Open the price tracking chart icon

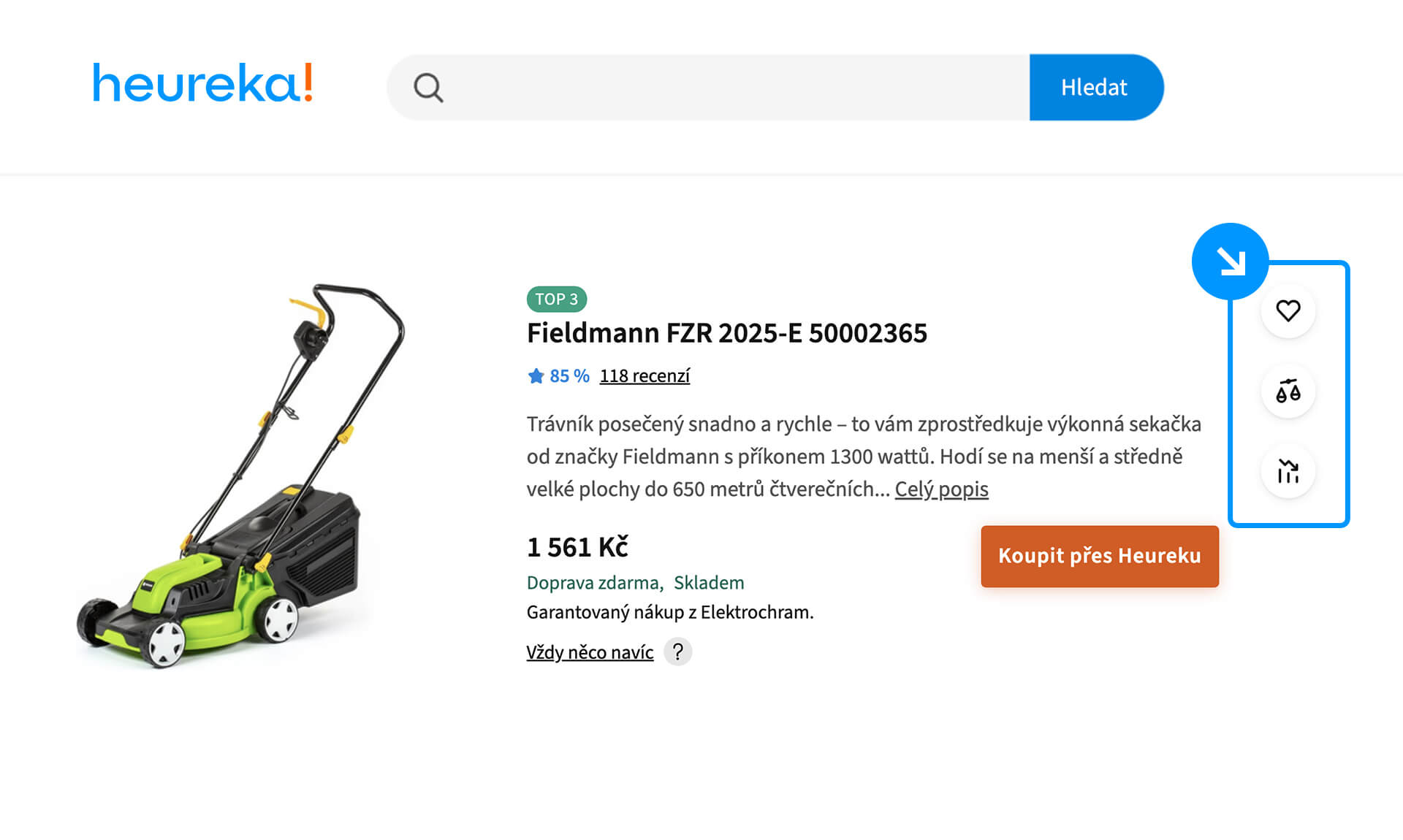click(1288, 471)
